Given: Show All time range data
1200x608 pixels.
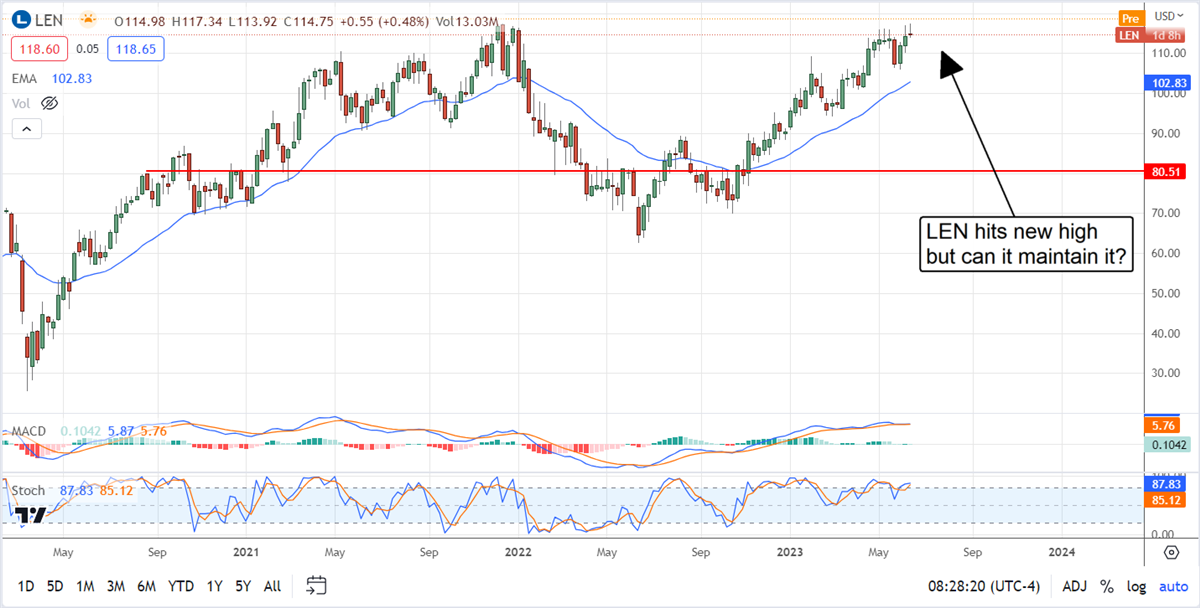Looking at the screenshot, I should [x=272, y=586].
